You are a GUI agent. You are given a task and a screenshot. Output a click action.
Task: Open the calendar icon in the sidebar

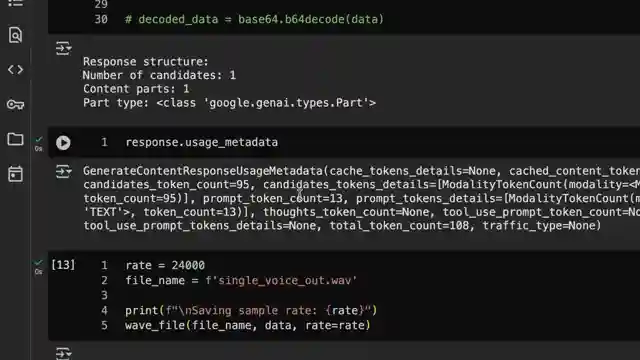[16, 174]
